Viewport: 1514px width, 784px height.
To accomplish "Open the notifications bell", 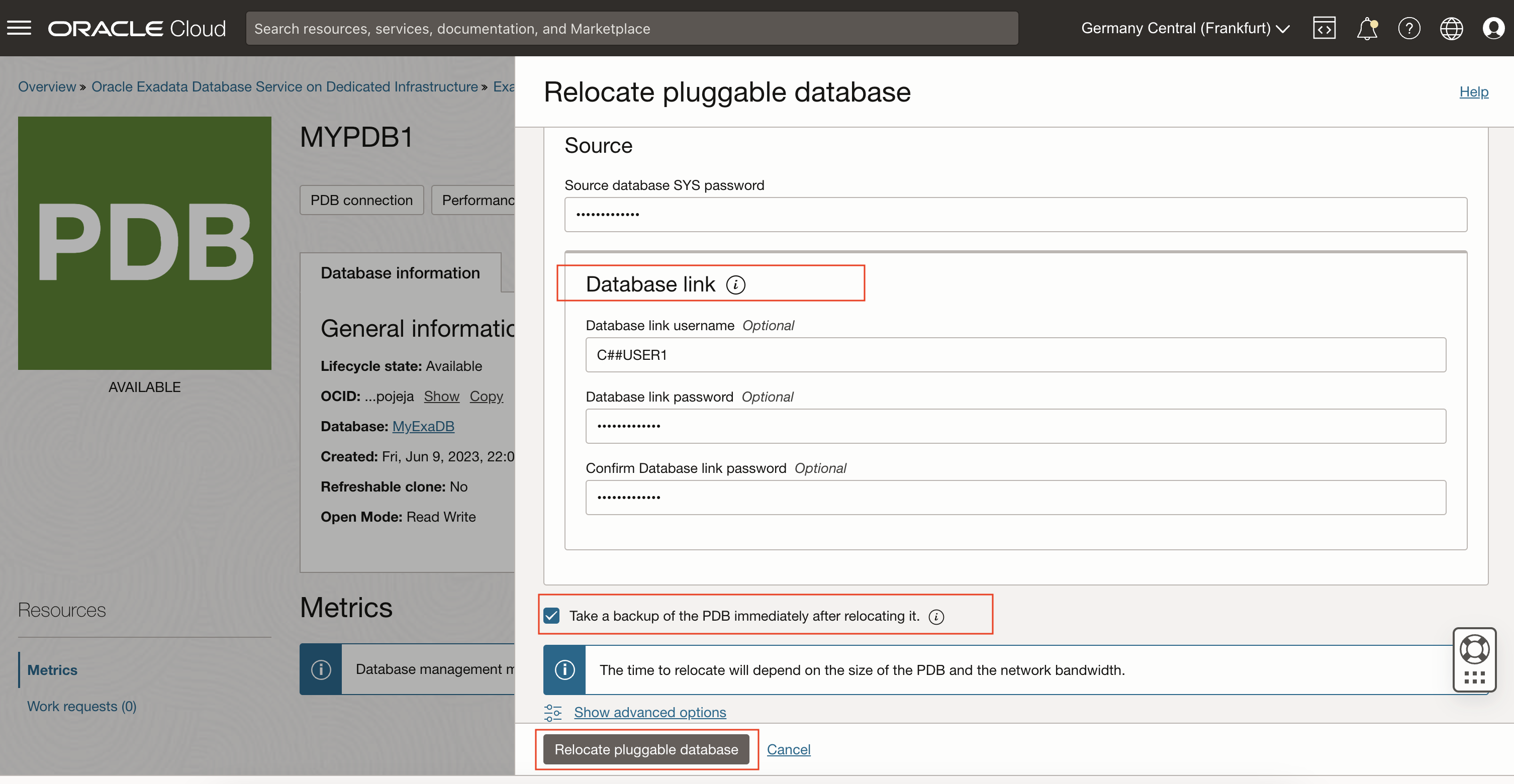I will point(1367,28).
